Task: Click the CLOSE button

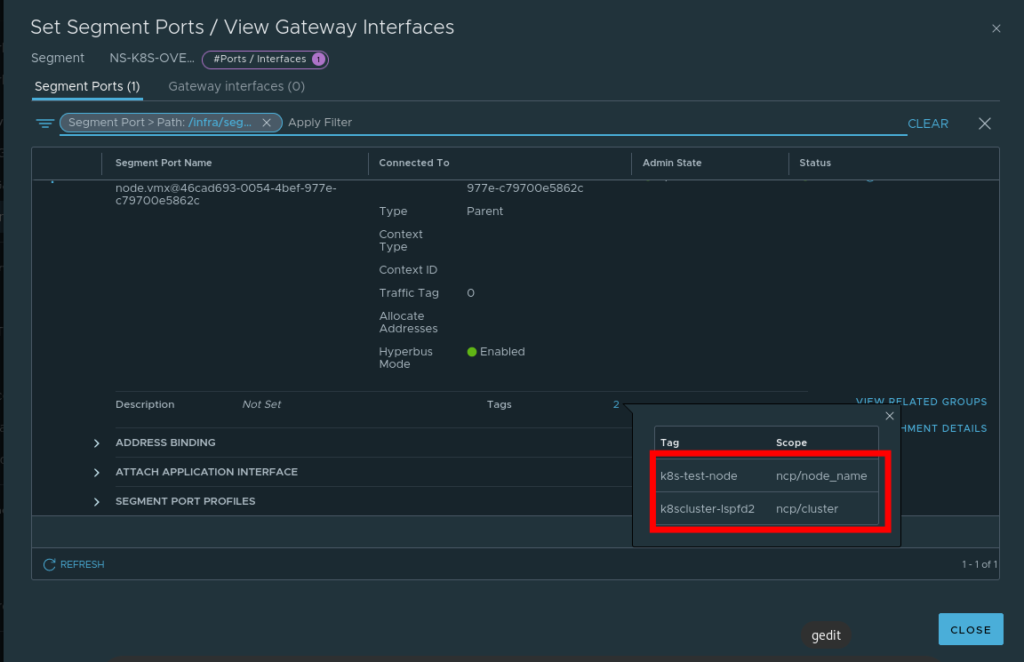Action: (x=970, y=629)
